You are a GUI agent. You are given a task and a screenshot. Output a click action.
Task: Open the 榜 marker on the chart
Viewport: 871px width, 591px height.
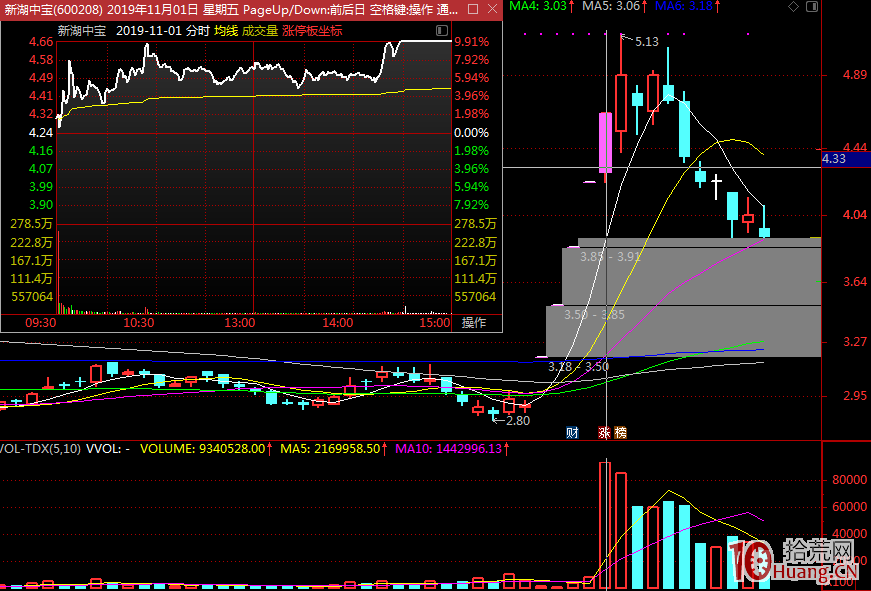(619, 433)
